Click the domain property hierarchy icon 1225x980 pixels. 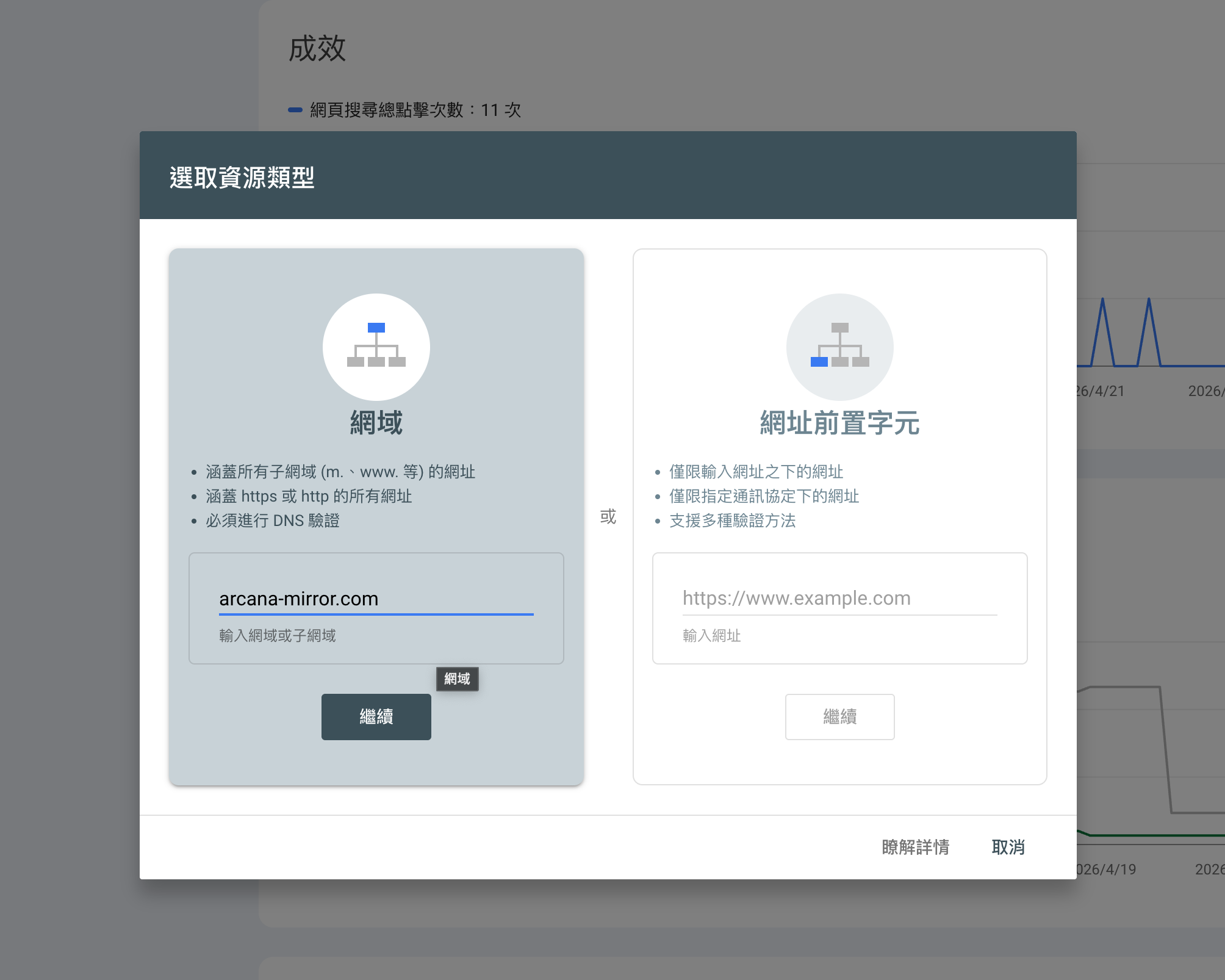coord(376,347)
